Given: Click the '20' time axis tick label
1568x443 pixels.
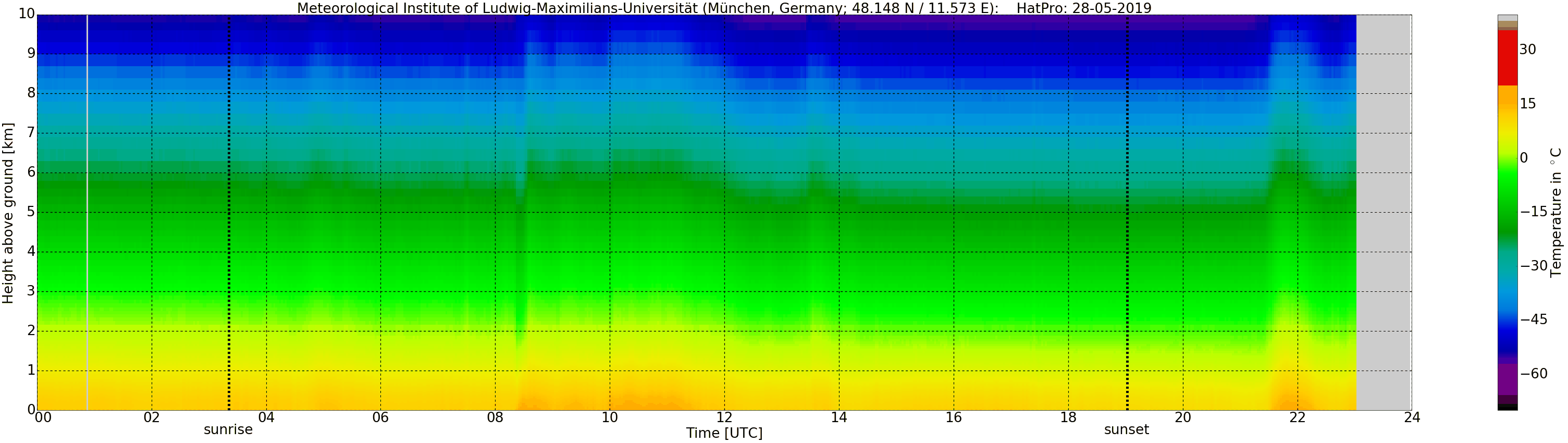Looking at the screenshot, I should pos(1183,417).
